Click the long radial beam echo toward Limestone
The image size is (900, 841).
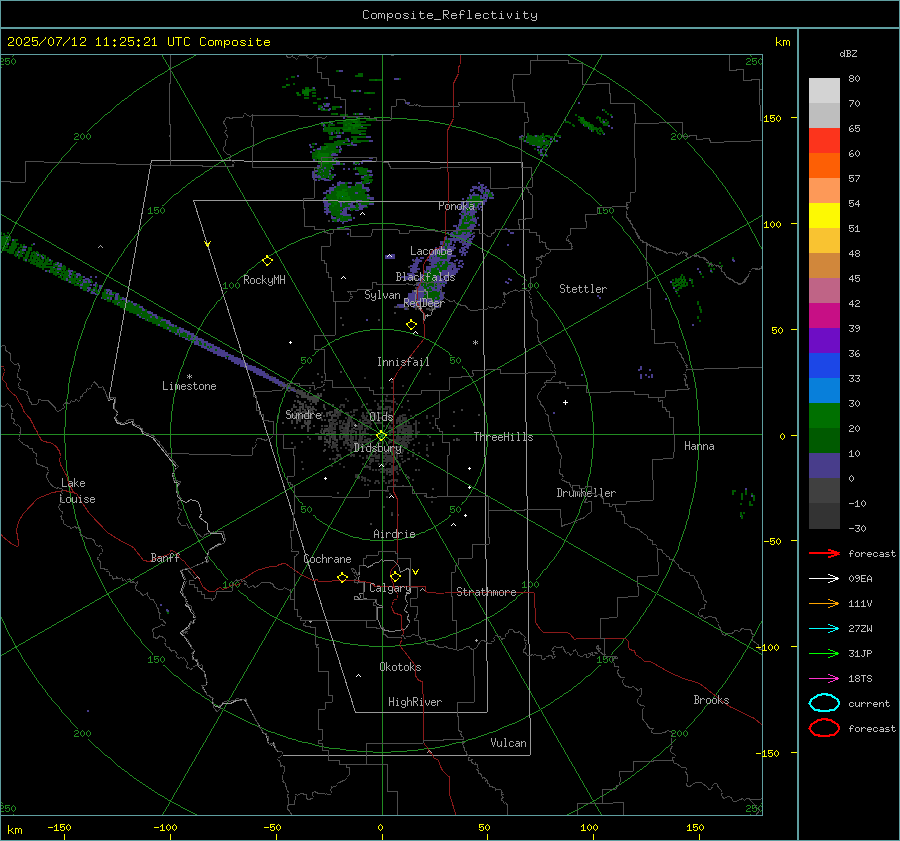pos(155,317)
